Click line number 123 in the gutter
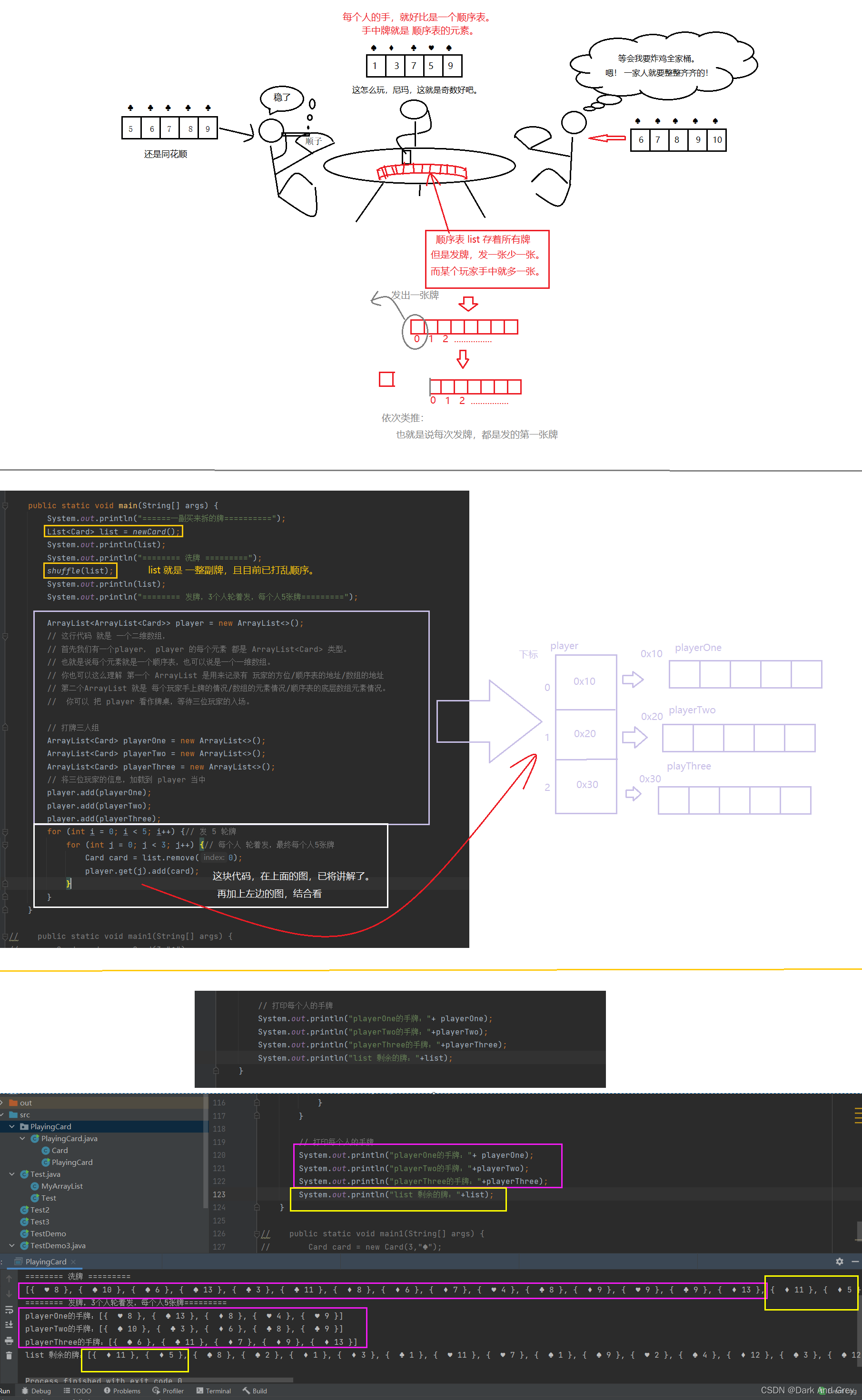This screenshot has width=862, height=1400. click(219, 1194)
